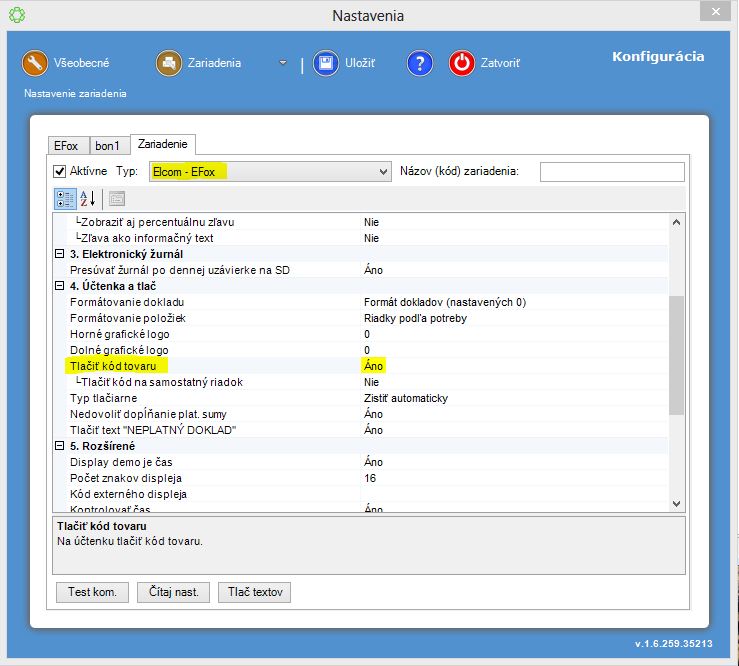Click the Zariadenia printer icon

pos(169,63)
